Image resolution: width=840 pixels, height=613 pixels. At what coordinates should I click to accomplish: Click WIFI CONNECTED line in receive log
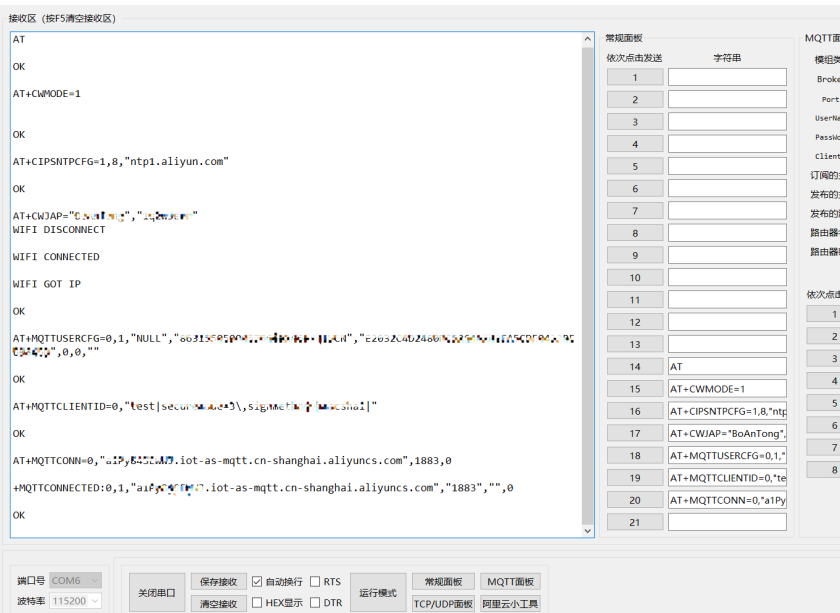56,257
